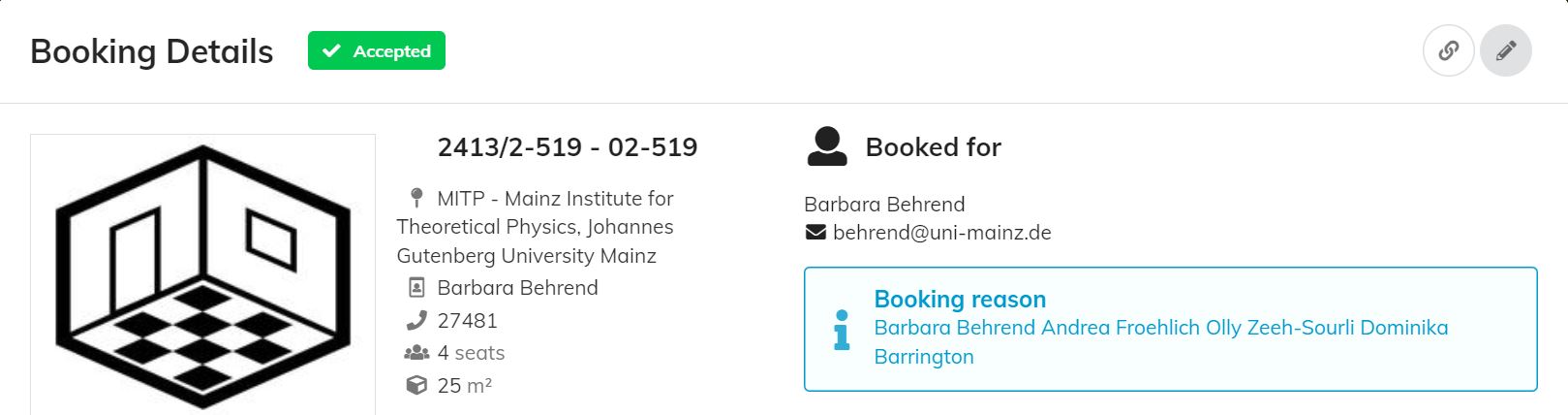Click the blue info icon in the booking reason box
Screen dimensions: 1568x415
click(x=842, y=330)
